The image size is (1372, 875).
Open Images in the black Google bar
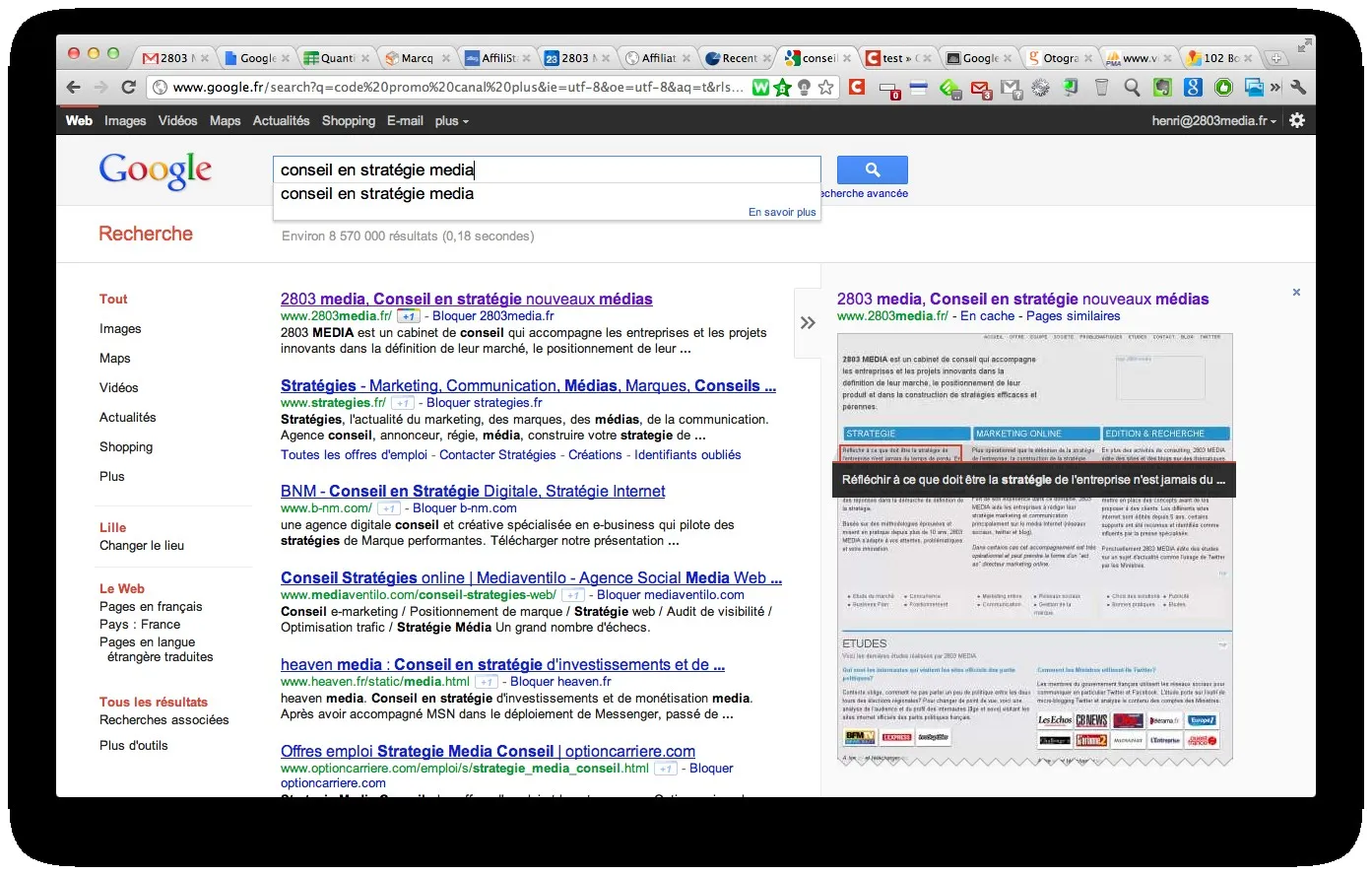pos(125,121)
